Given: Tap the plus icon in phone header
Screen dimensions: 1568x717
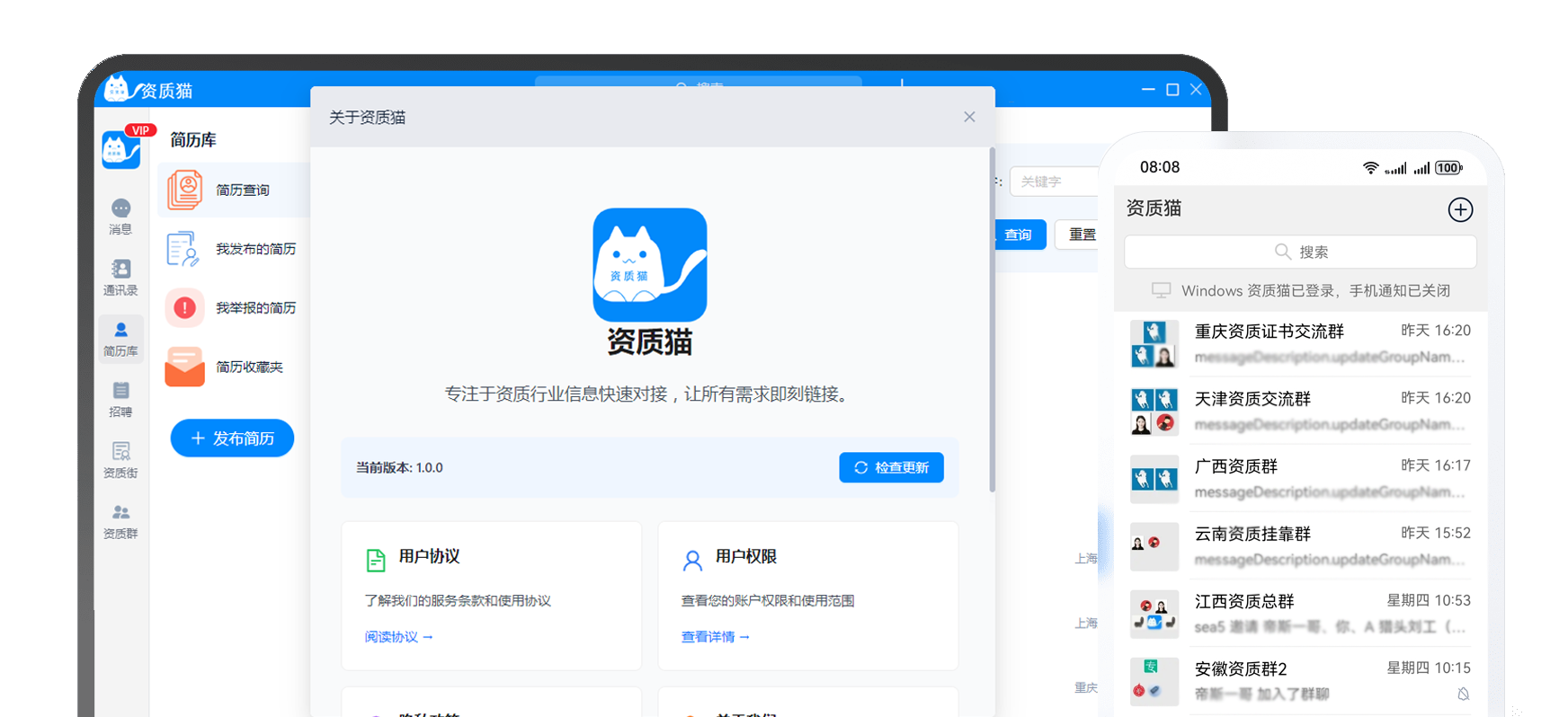Looking at the screenshot, I should point(1460,209).
